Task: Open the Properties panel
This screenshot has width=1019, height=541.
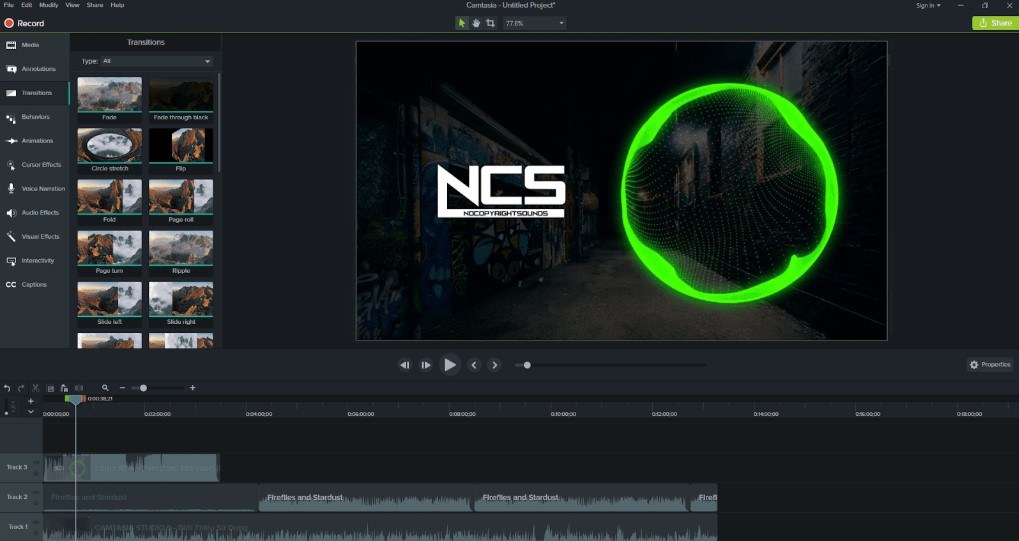Action: pos(990,365)
